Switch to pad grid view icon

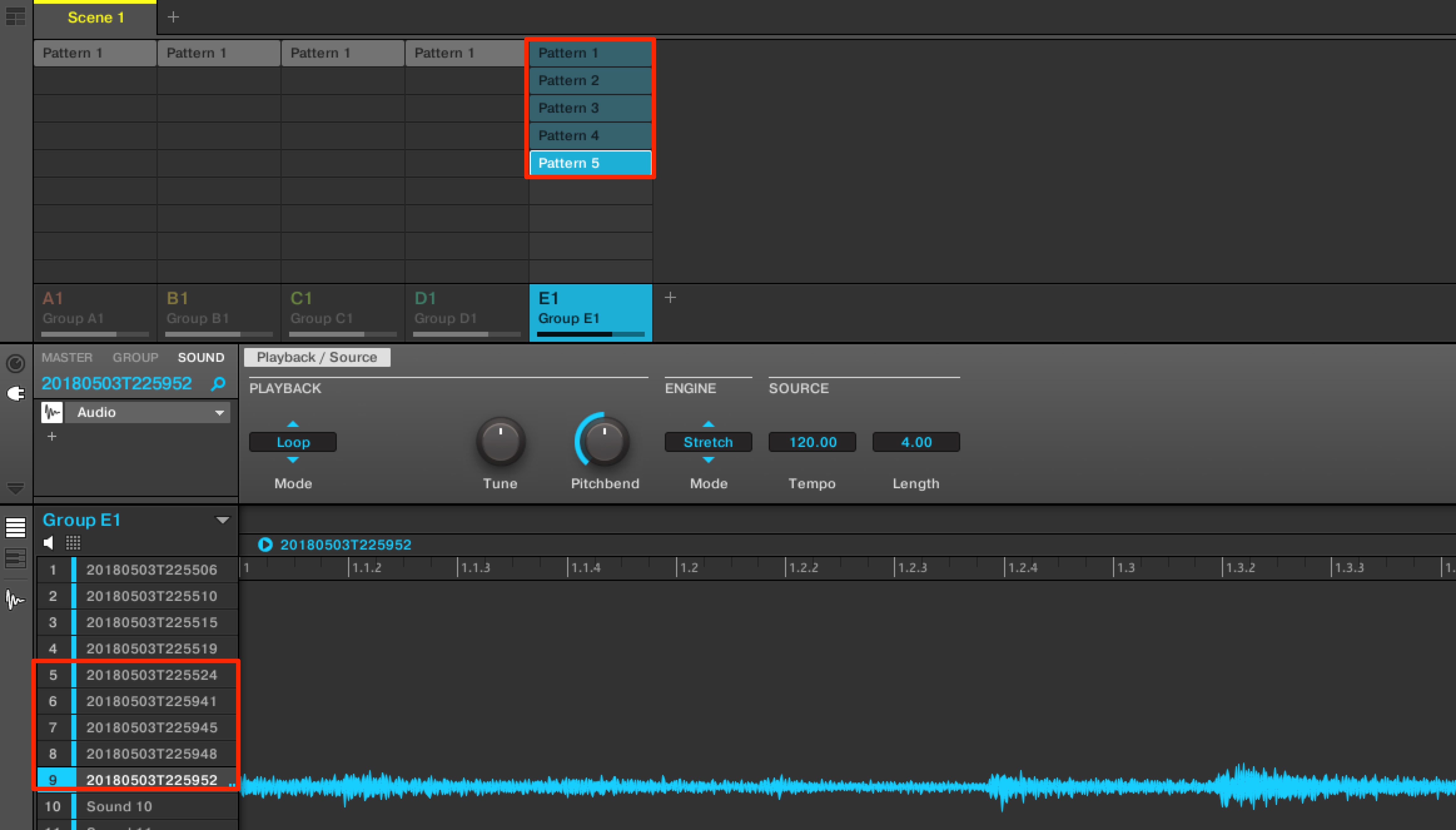click(73, 543)
